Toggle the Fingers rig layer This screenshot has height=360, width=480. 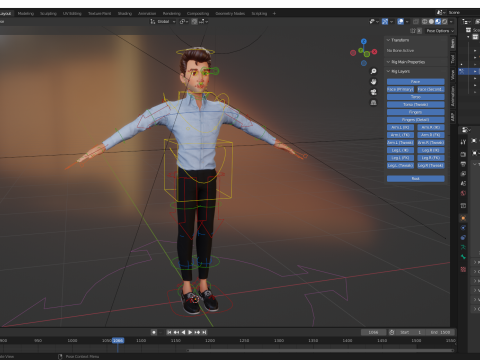tap(415, 112)
